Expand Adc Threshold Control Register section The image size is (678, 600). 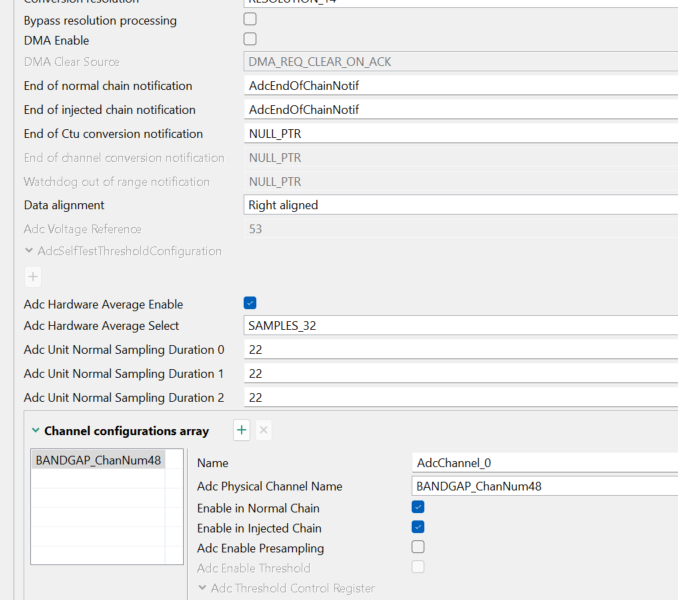click(x=203, y=588)
